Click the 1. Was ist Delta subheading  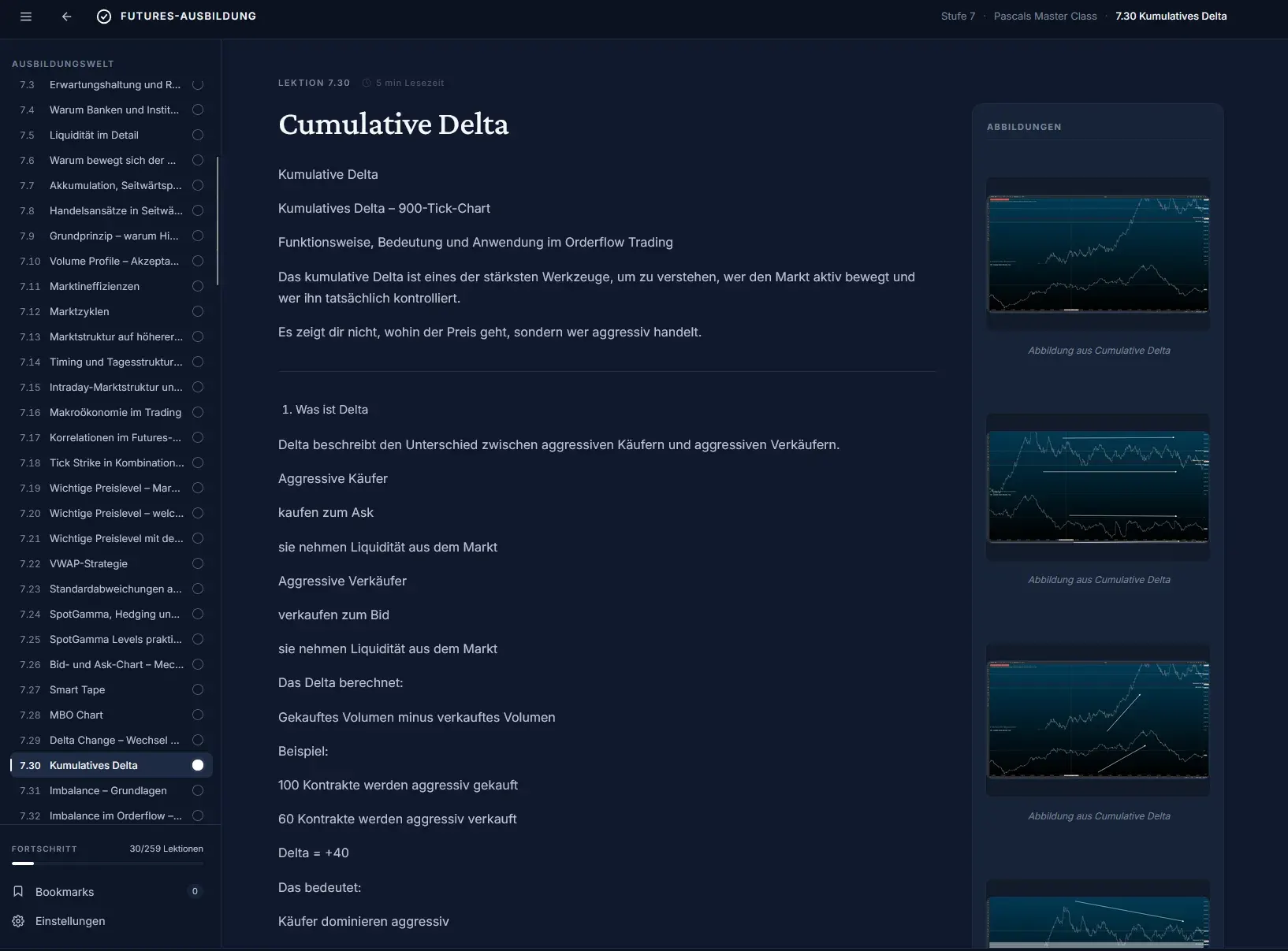click(x=325, y=410)
